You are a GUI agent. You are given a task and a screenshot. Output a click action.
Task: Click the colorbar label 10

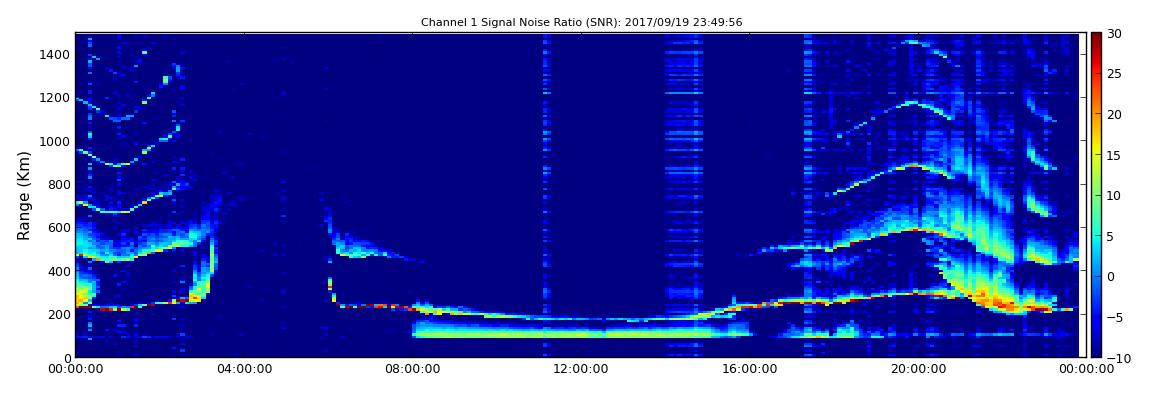[1114, 195]
